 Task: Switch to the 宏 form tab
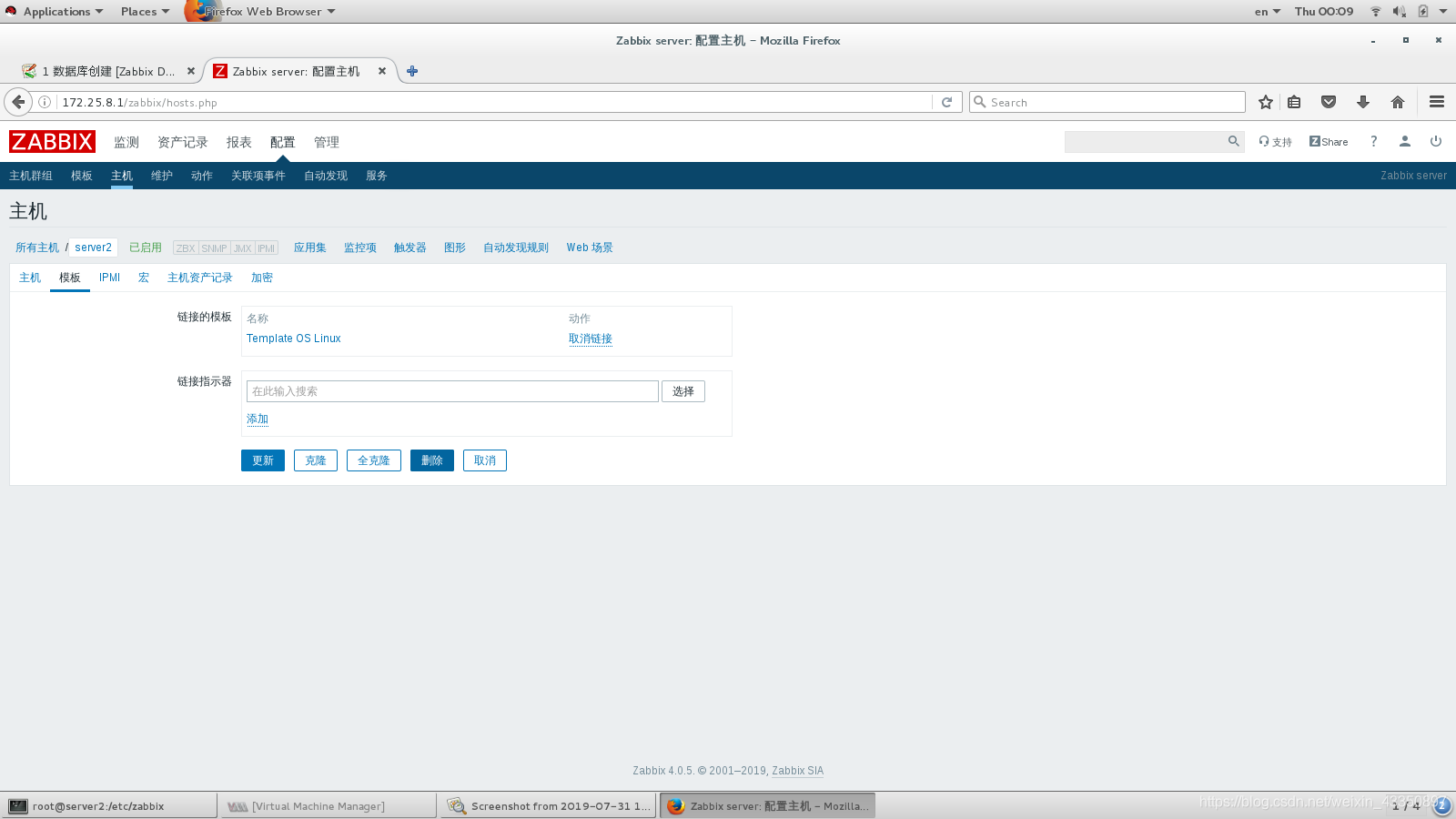[144, 278]
